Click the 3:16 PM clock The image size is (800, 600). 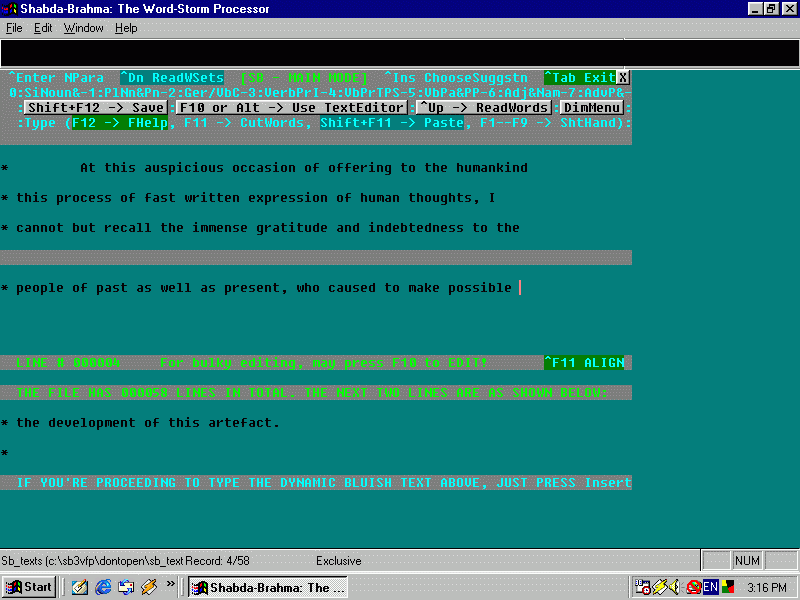pos(767,588)
